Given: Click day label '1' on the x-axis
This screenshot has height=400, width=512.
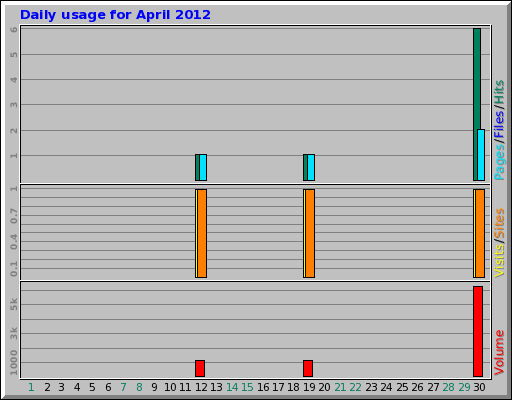Looking at the screenshot, I should tap(31, 387).
